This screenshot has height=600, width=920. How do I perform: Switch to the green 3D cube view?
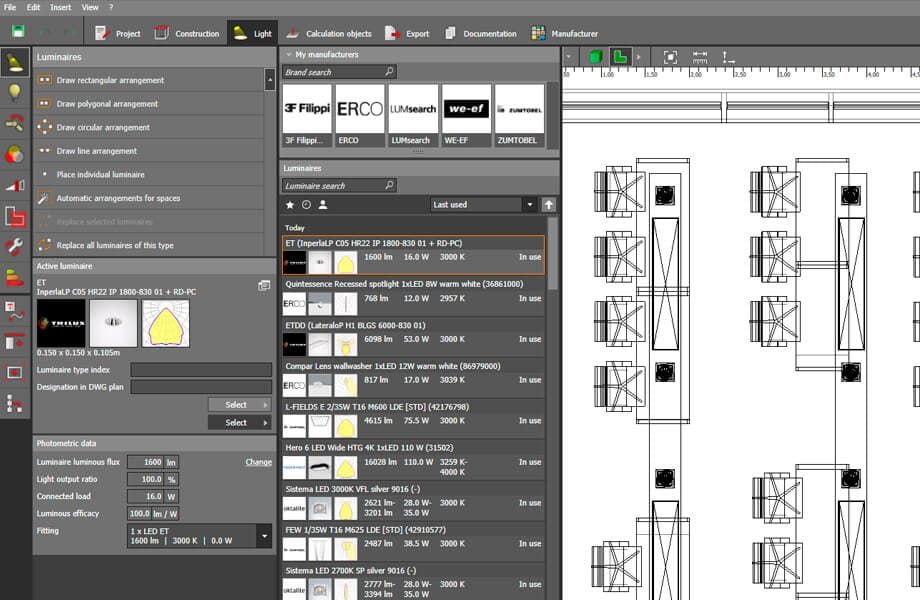click(595, 57)
